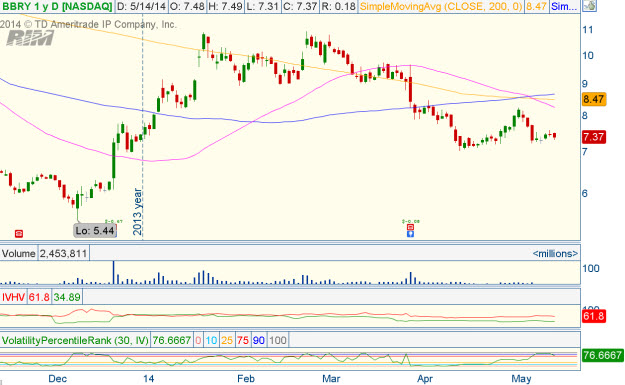The width and height of the screenshot is (625, 385).
Task: Click the red 7.37 last price bubble
Action: click(x=594, y=137)
